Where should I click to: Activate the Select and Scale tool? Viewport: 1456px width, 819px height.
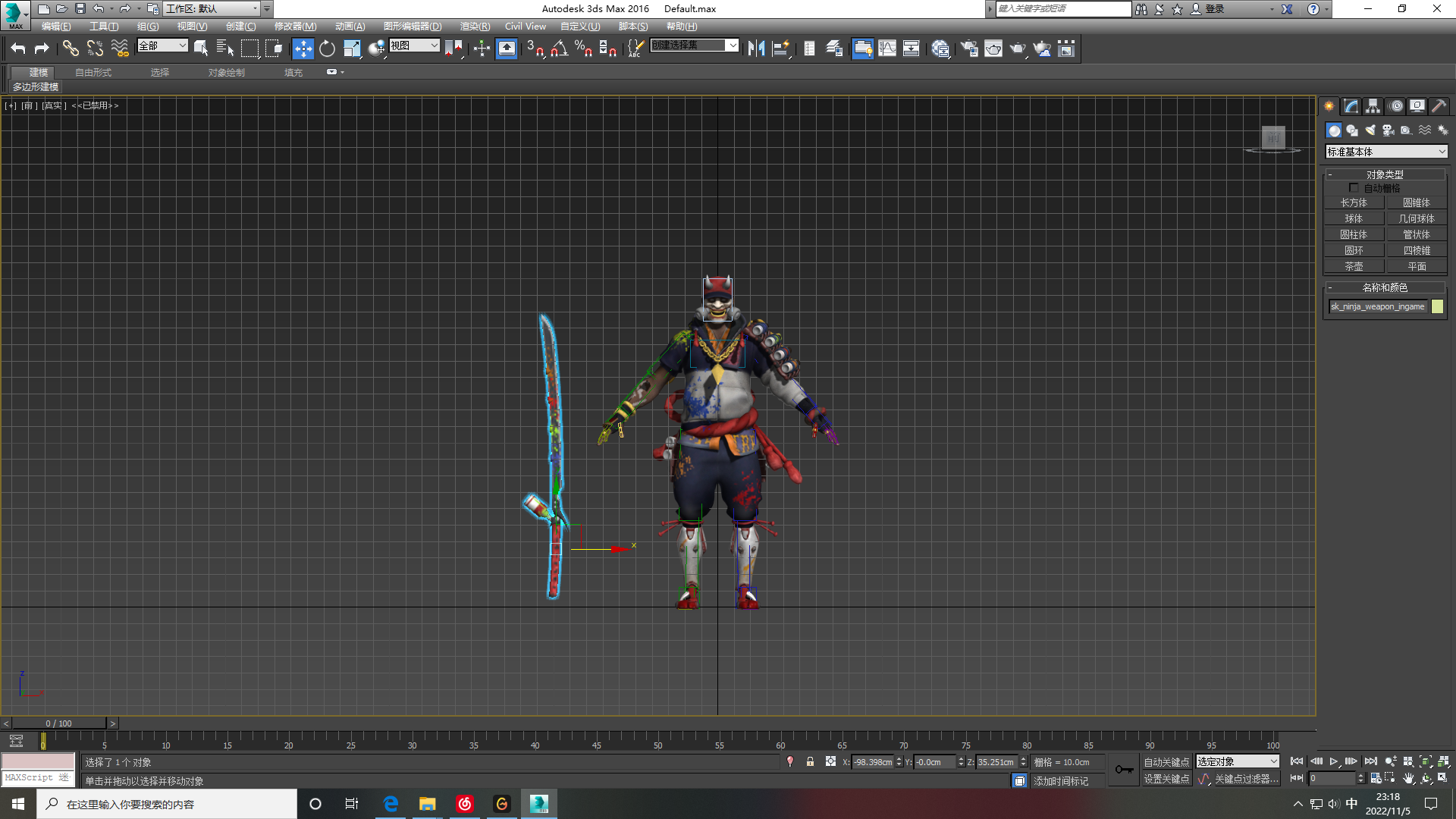point(352,49)
